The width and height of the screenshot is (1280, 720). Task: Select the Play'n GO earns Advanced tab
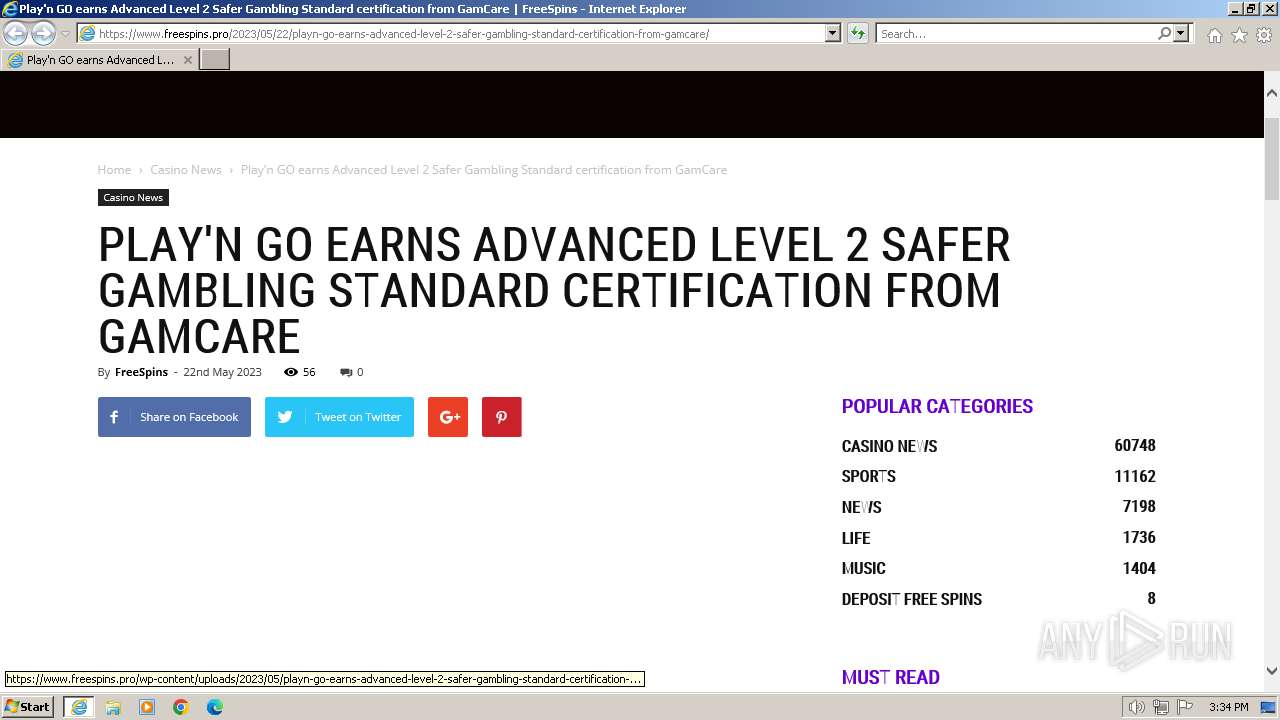[x=99, y=60]
